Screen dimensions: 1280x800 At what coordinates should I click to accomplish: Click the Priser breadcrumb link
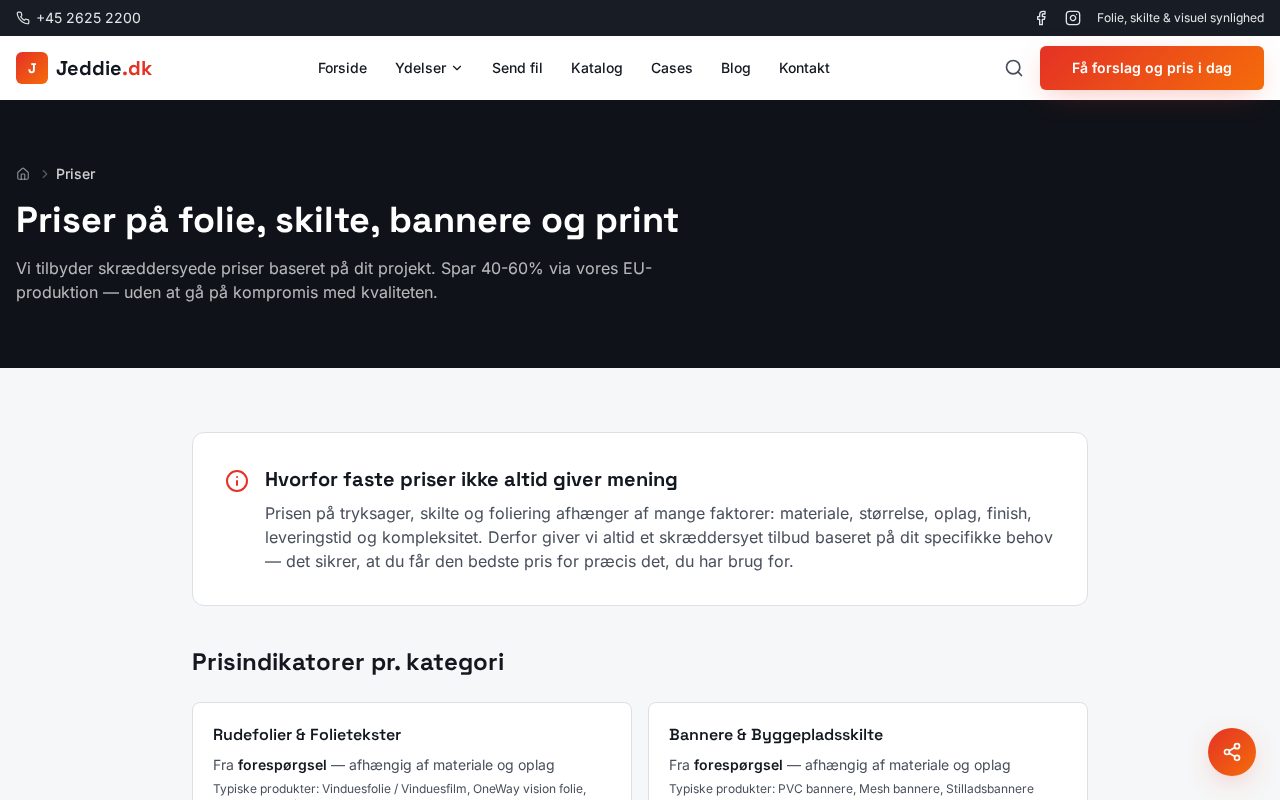click(75, 174)
